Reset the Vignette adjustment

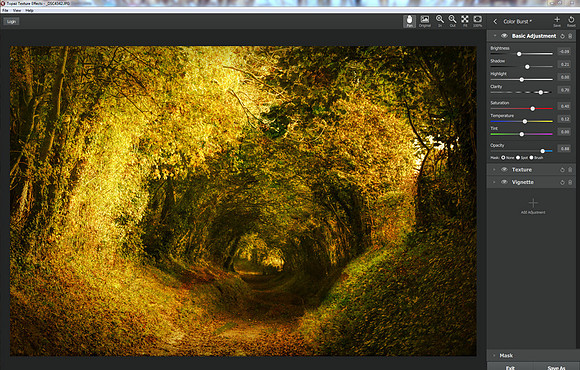coord(562,182)
